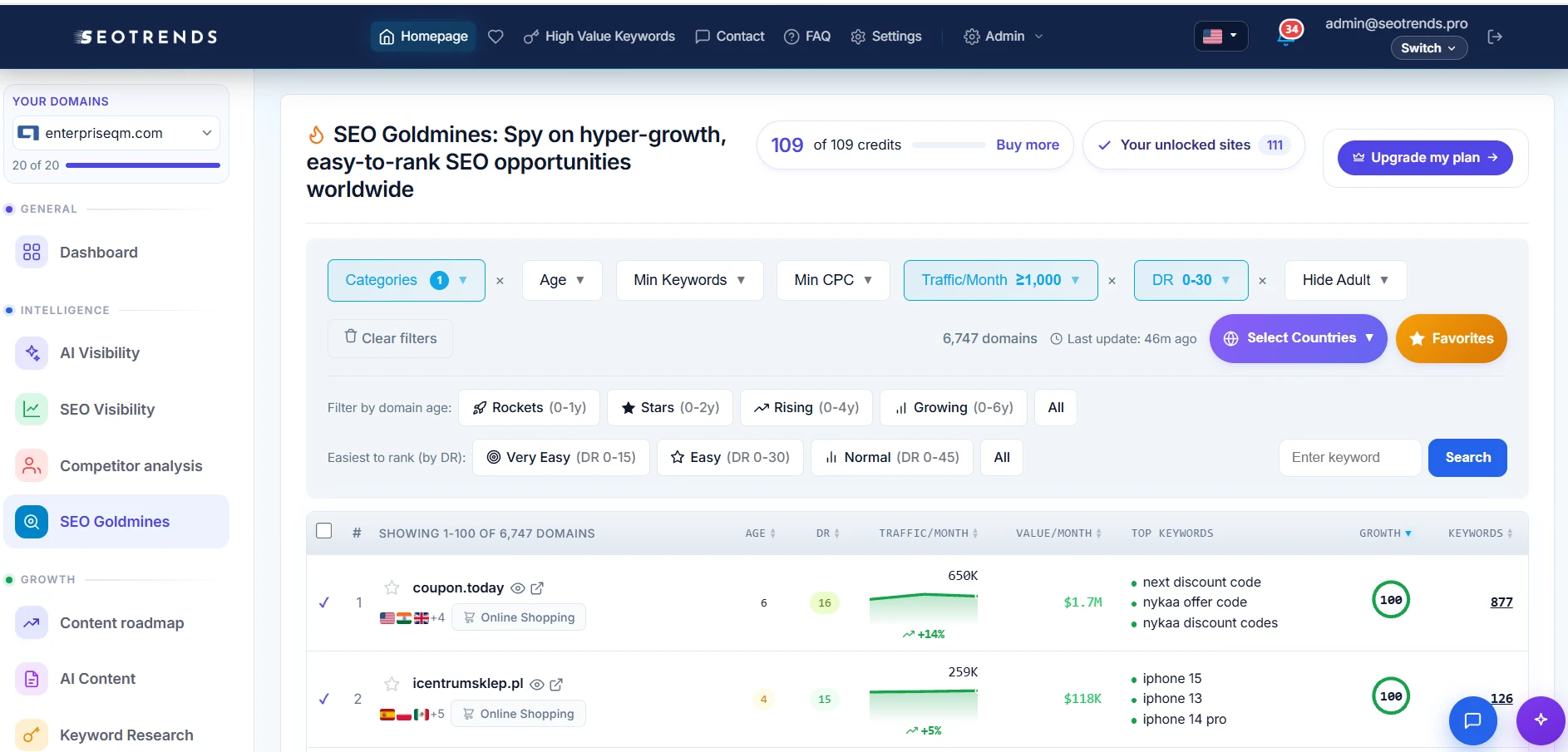Screen dimensions: 1568x752
Task: Open the Age filter dropdown
Action: pos(562,281)
